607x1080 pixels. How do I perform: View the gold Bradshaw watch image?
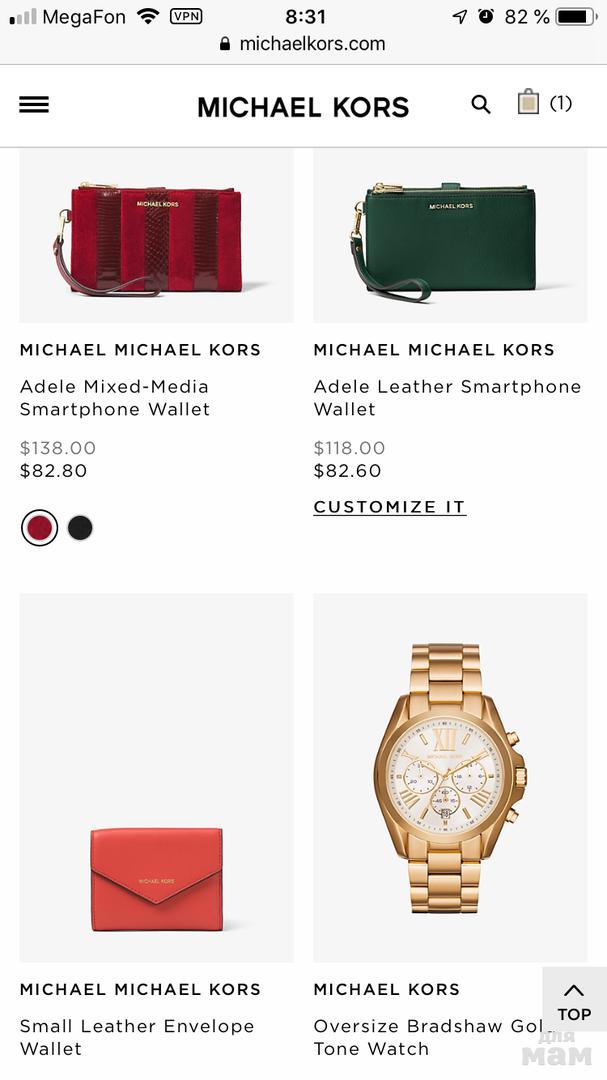451,778
